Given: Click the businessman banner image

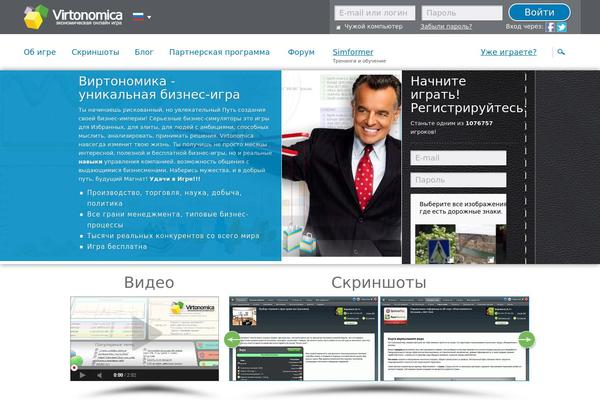Looking at the screenshot, I should pos(342,165).
